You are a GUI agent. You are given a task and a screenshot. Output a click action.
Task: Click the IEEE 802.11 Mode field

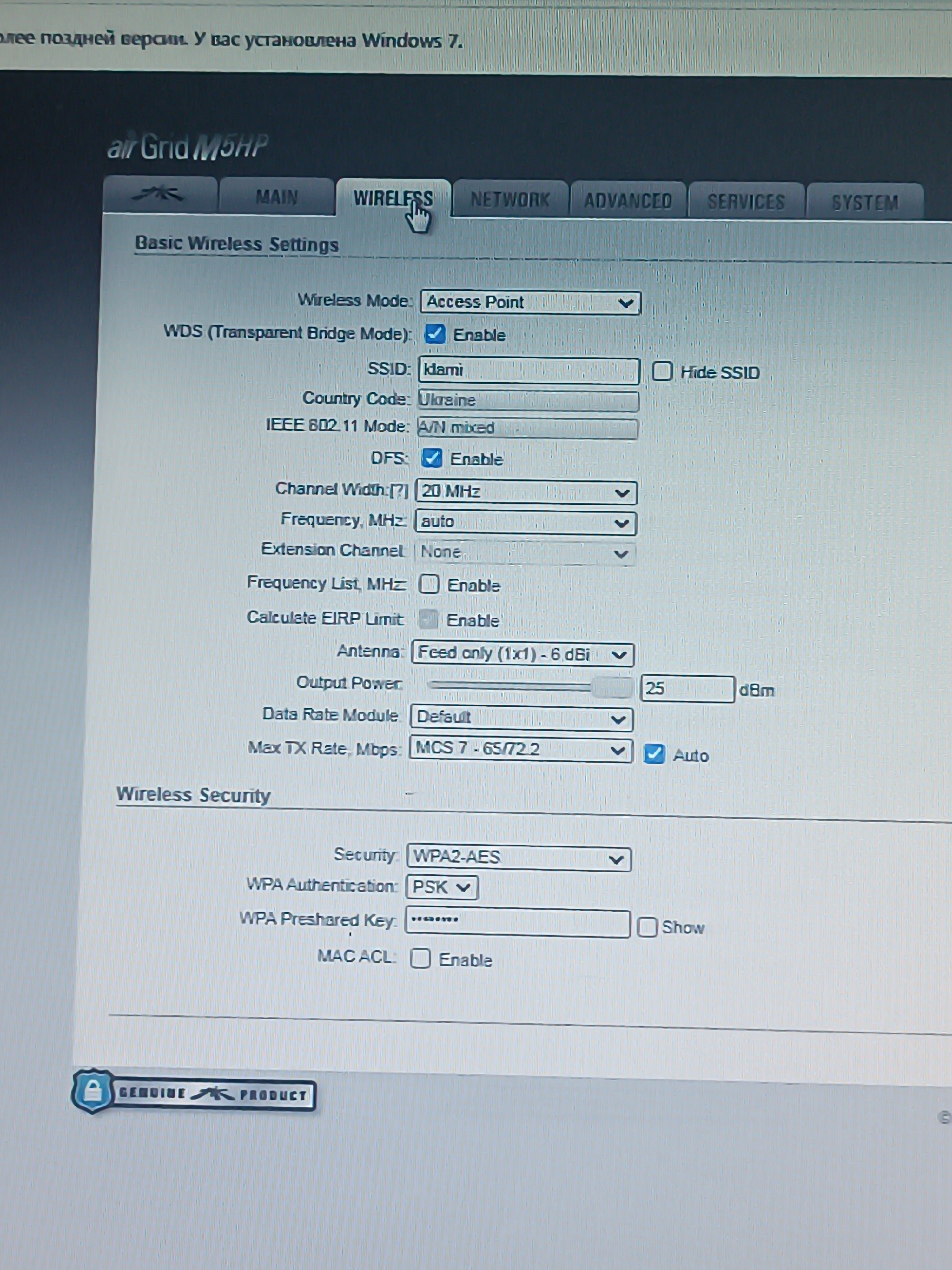[x=527, y=428]
